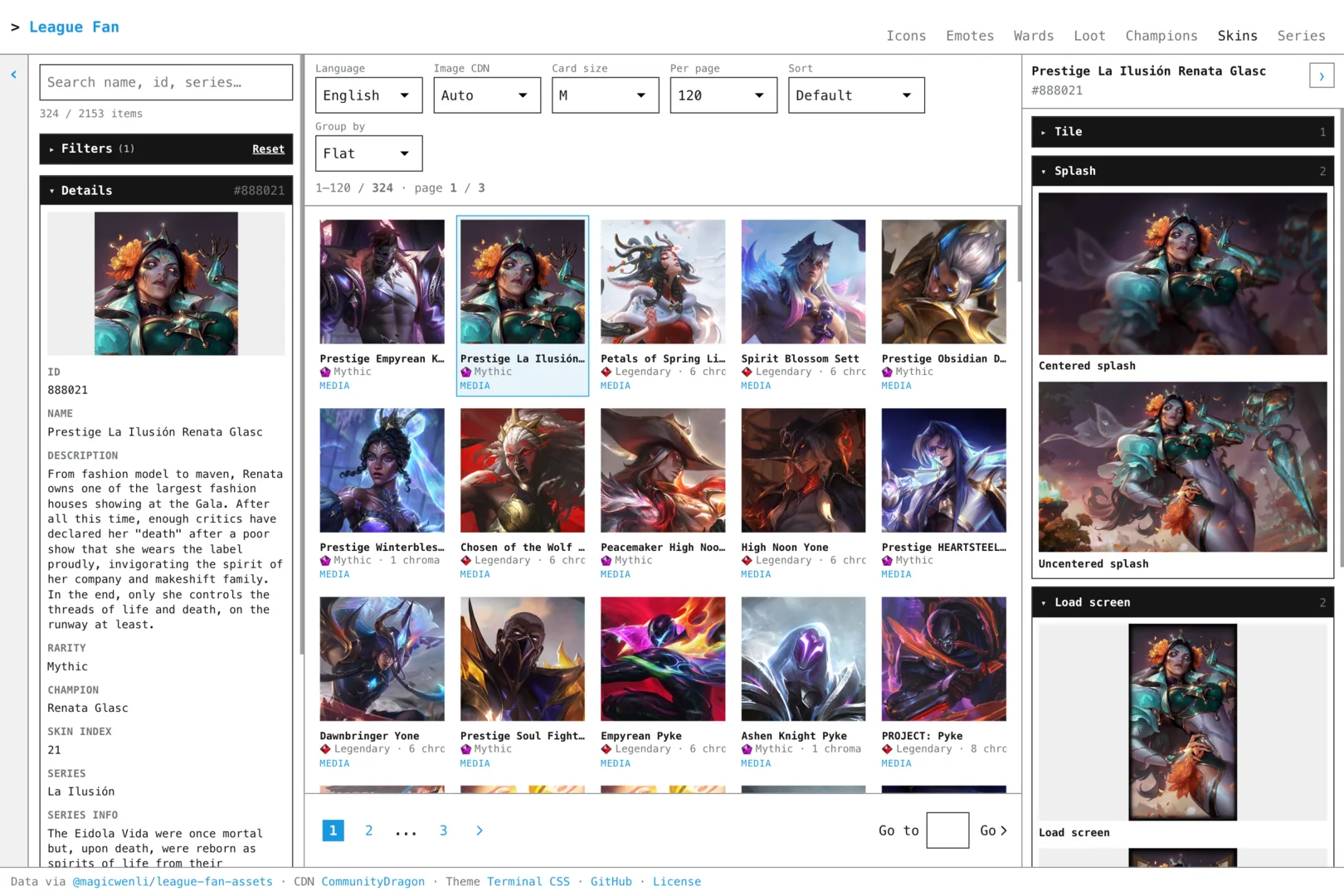1344x896 pixels.
Task: Click current page 1 button
Action: coord(333,830)
